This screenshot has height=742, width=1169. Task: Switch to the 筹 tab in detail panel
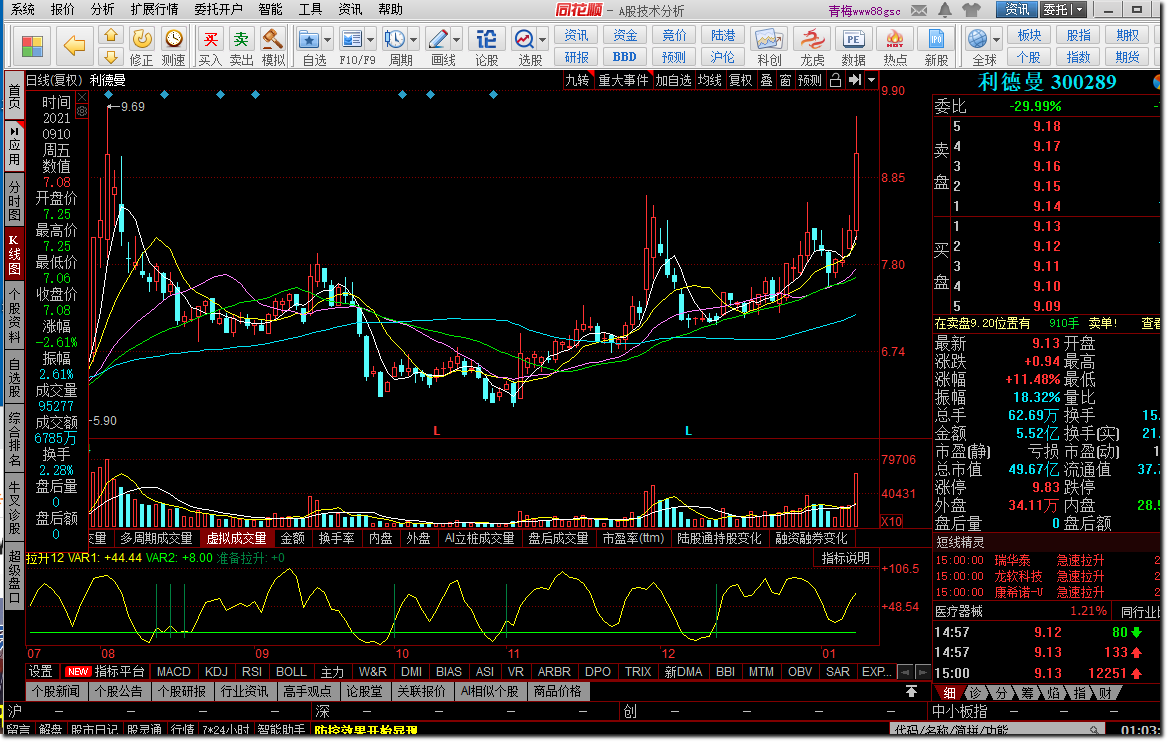(1027, 693)
